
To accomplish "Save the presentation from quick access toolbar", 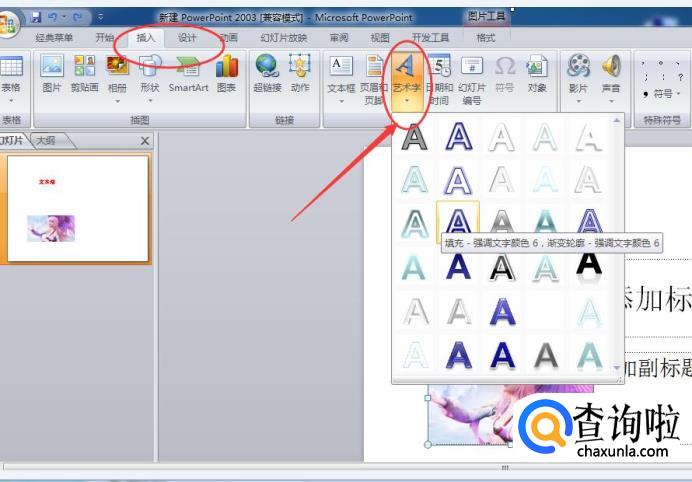I will click(x=36, y=18).
